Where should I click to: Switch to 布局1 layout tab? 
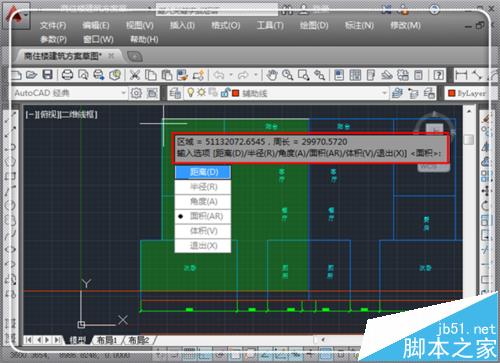tap(107, 340)
